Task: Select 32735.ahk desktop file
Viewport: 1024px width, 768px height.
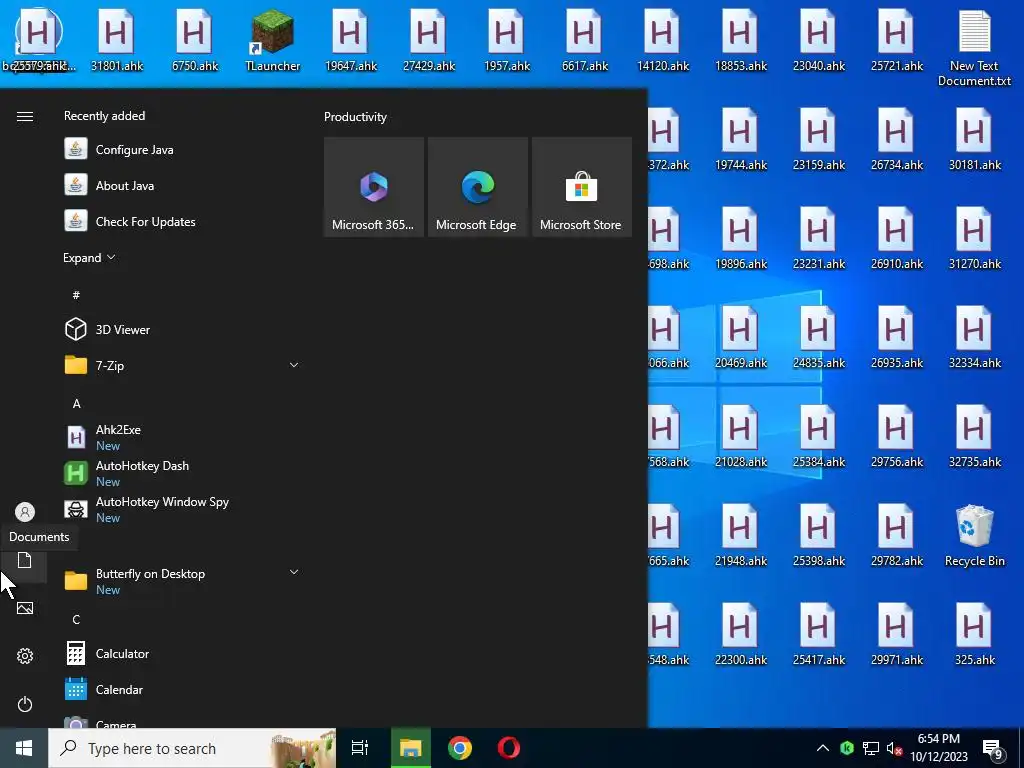Action: (x=974, y=437)
